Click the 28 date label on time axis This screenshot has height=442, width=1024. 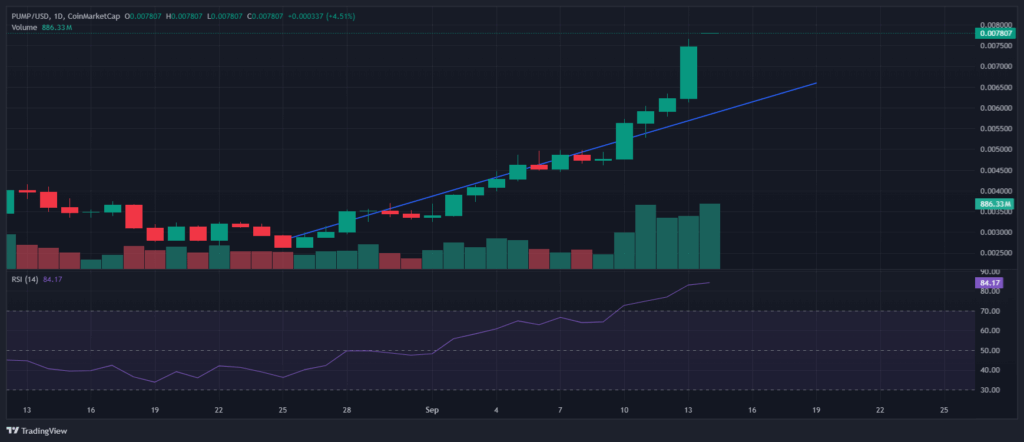coord(347,410)
